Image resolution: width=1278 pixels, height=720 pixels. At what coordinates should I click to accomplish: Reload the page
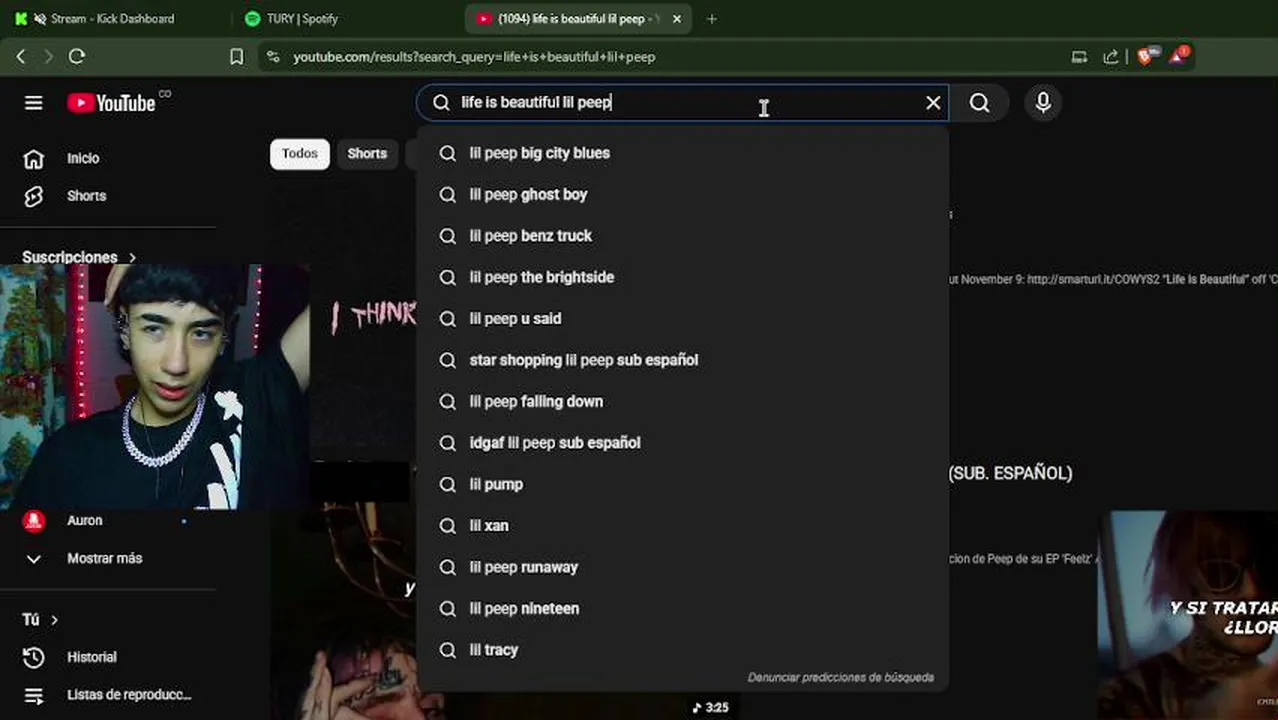[x=77, y=57]
